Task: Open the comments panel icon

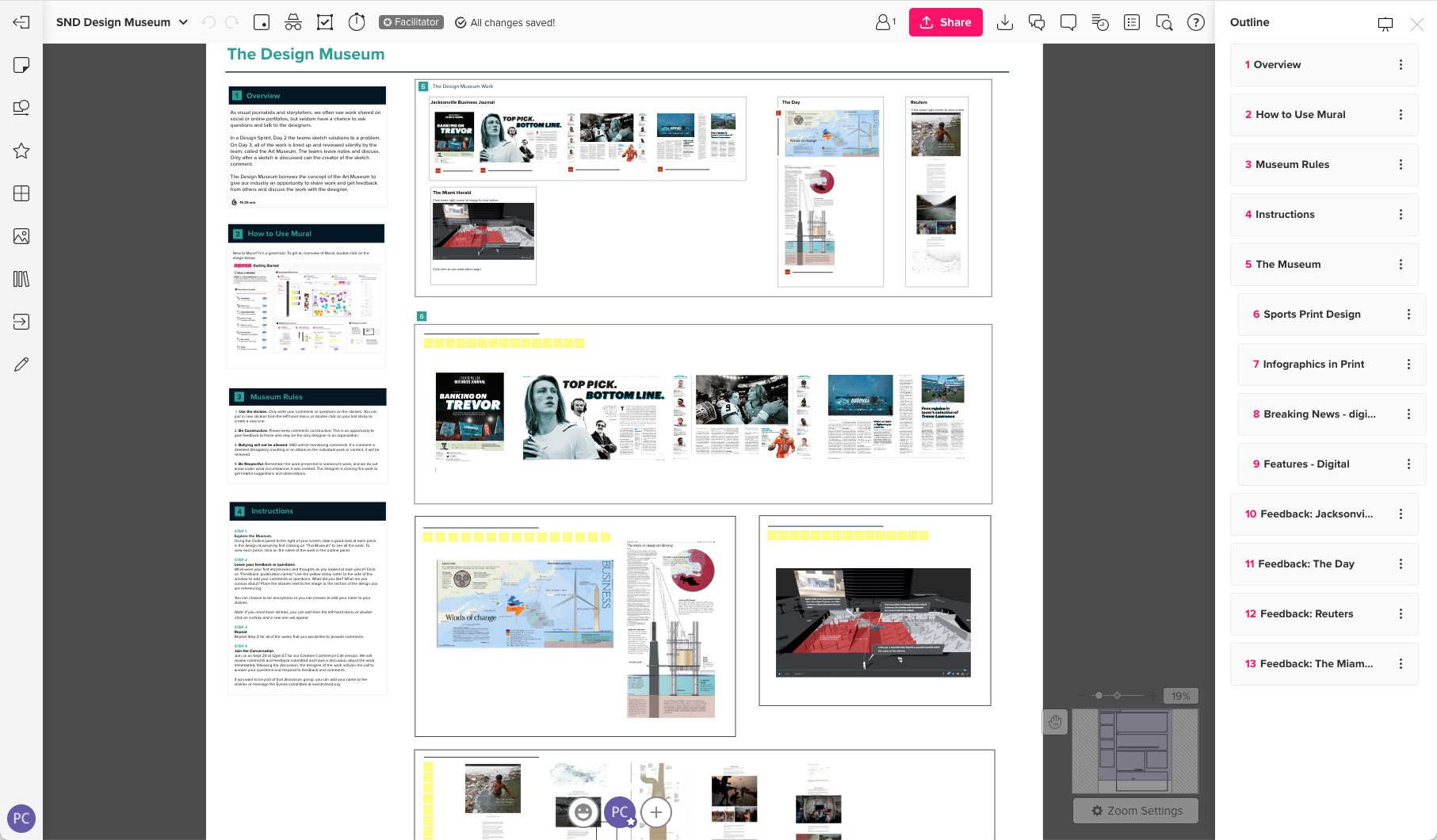Action: pos(1068,22)
